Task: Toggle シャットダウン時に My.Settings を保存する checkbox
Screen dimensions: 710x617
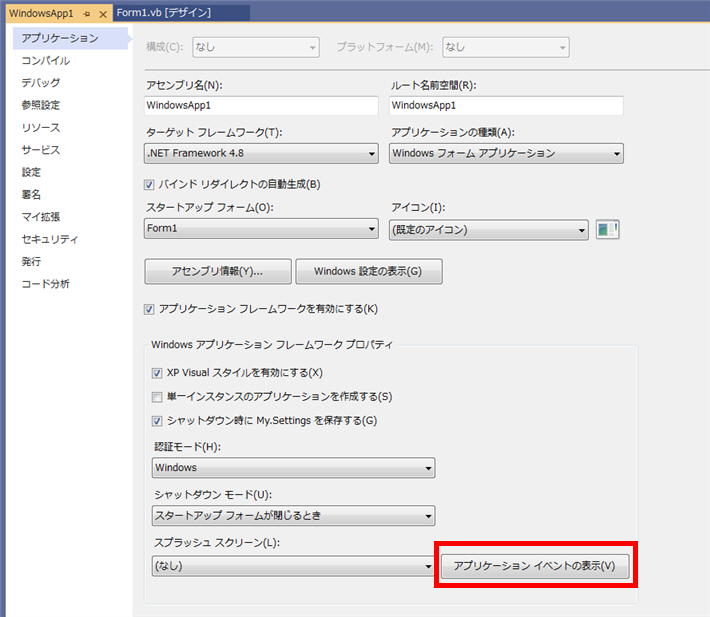Action: 157,421
